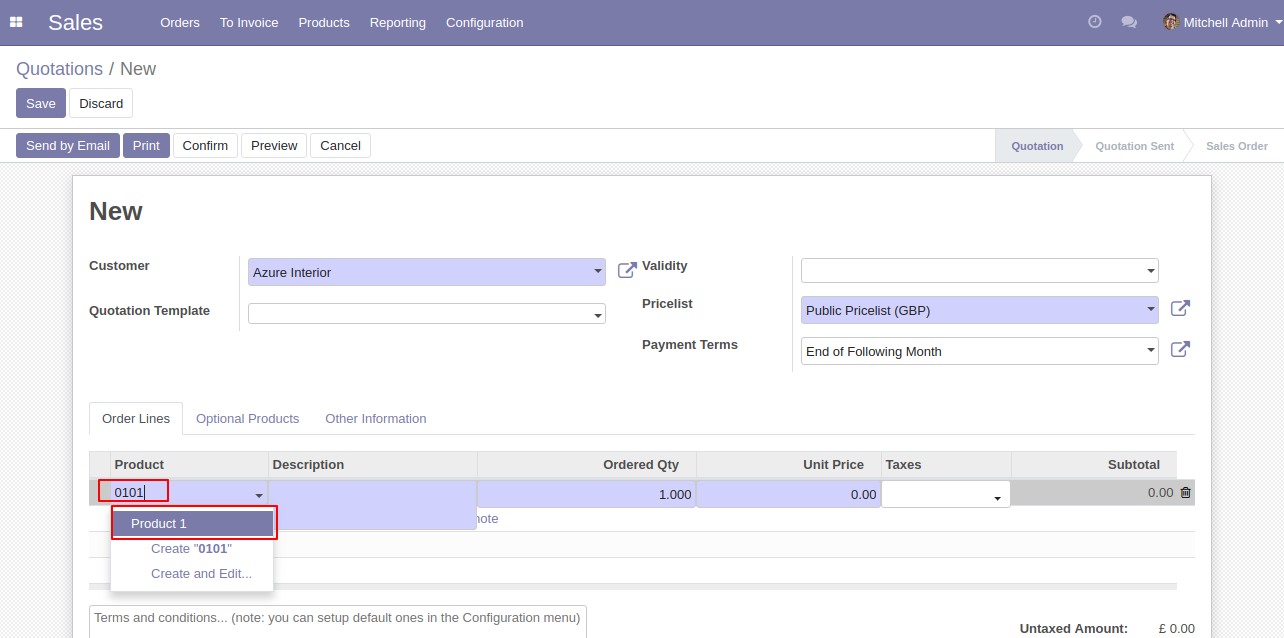The image size is (1284, 638).
Task: Click the Subtotal column header
Action: [x=1094, y=465]
